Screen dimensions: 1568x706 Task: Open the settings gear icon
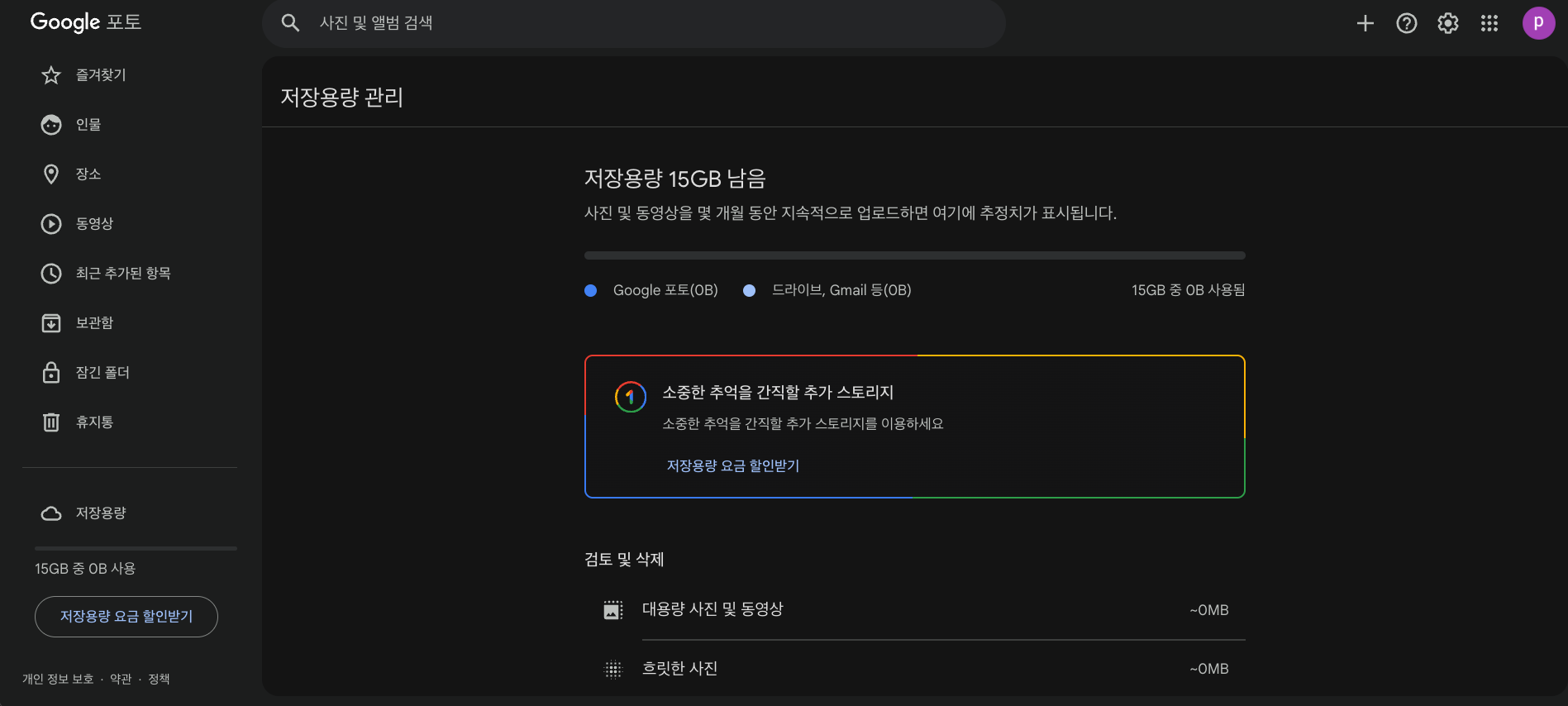(x=1447, y=23)
